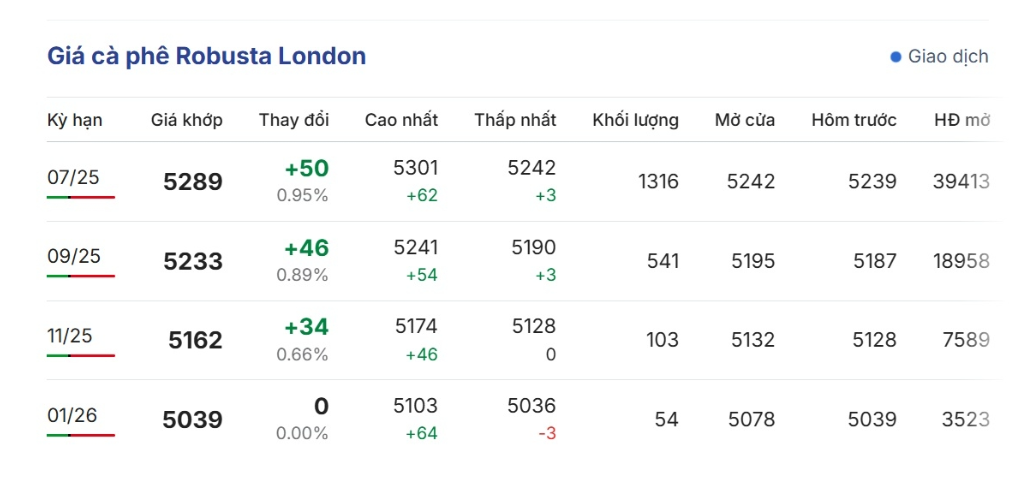Click the blue Giao dịch status dot
Image resolution: width=1034 pixels, height=490 pixels.
(896, 57)
